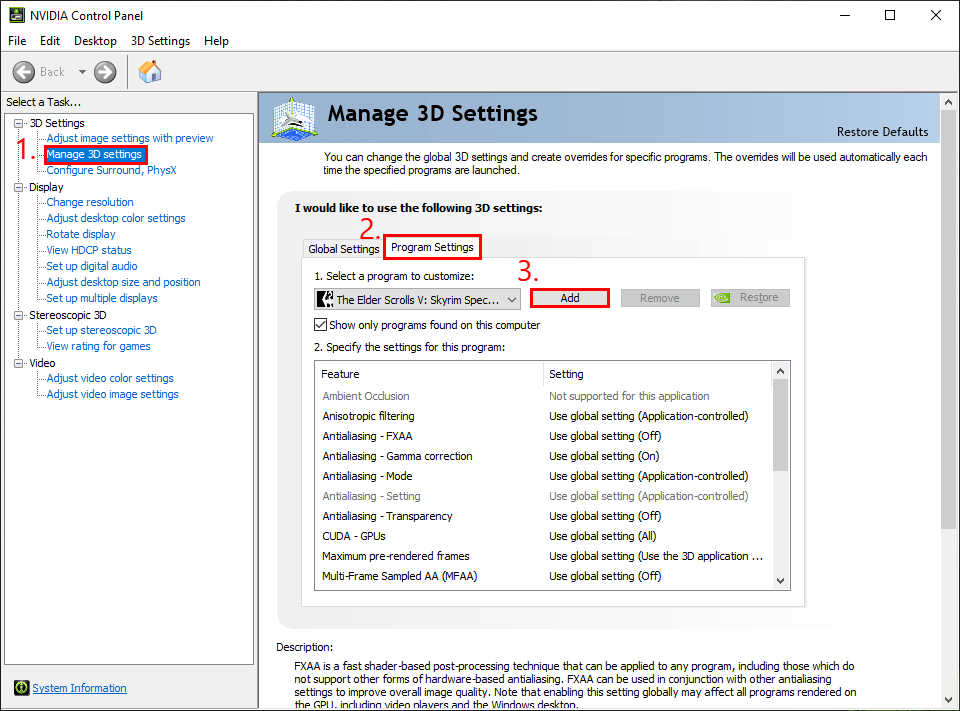This screenshot has height=711, width=960.
Task: Click the Back navigation arrow icon
Action: (25, 71)
